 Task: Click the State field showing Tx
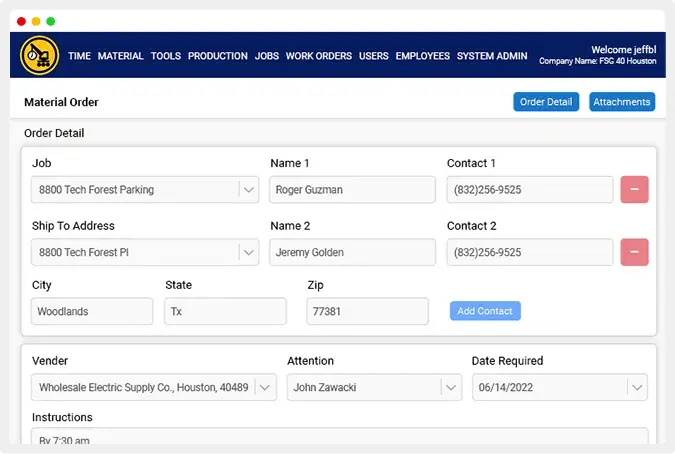pos(225,311)
